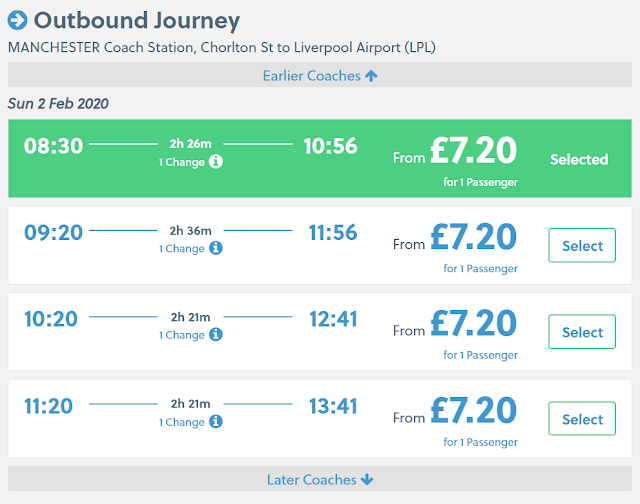Show Earlier Coaches
Image resolution: width=640 pixels, height=504 pixels.
(x=312, y=76)
